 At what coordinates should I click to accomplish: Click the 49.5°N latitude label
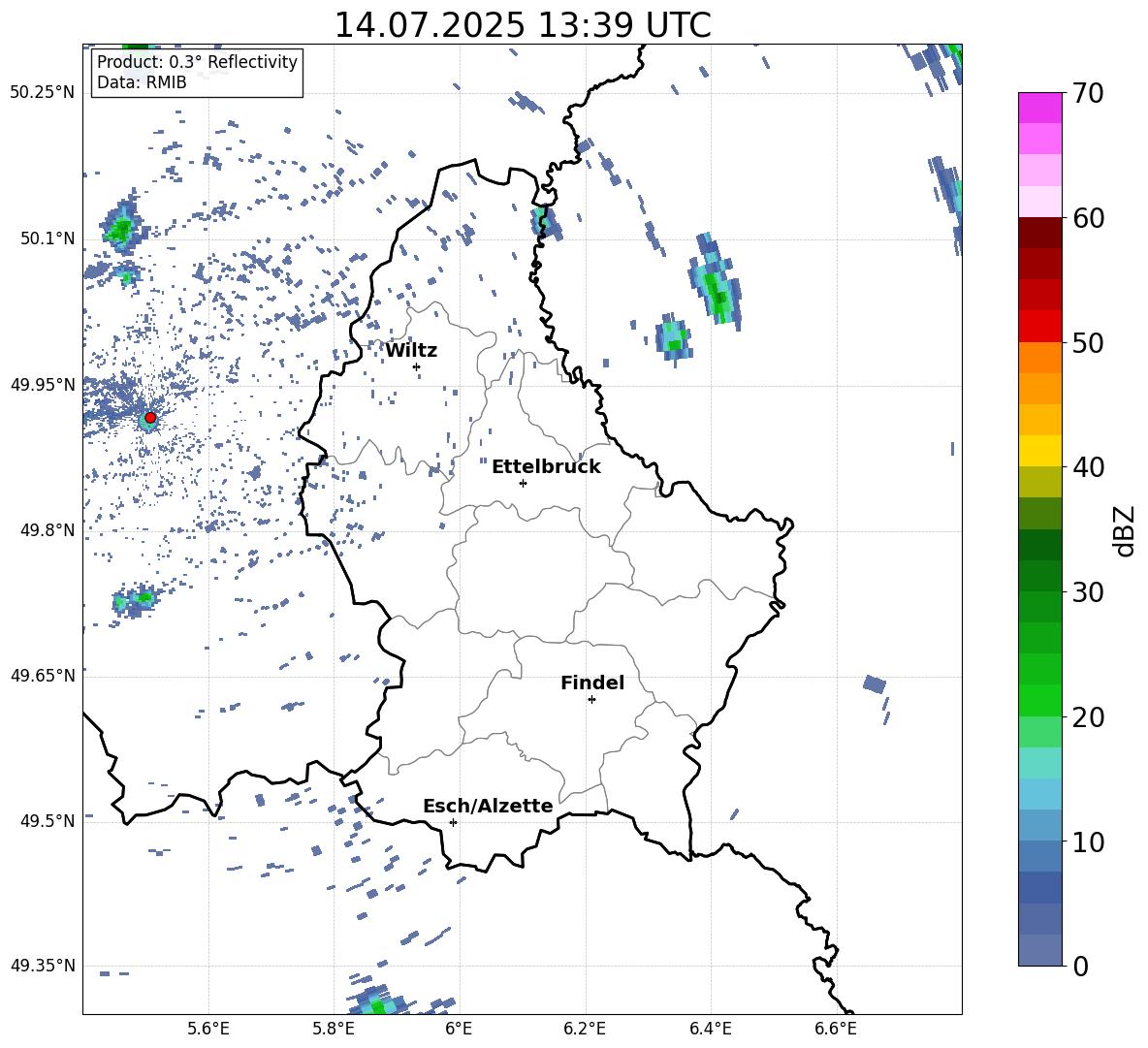[x=48, y=821]
